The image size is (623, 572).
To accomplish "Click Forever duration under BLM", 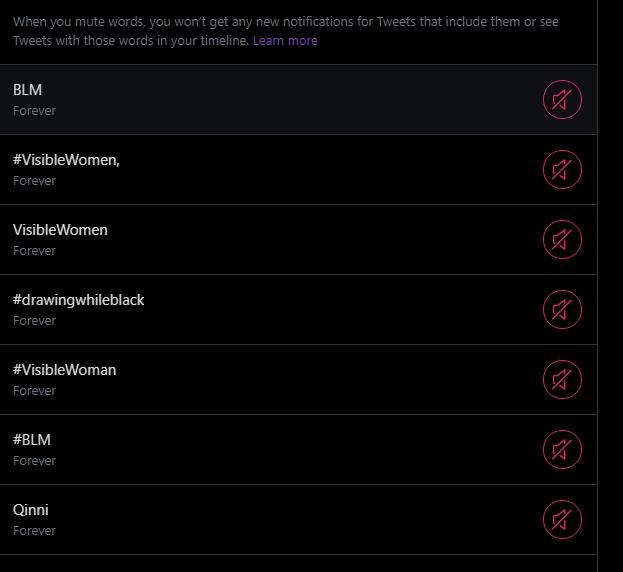I will click(34, 111).
